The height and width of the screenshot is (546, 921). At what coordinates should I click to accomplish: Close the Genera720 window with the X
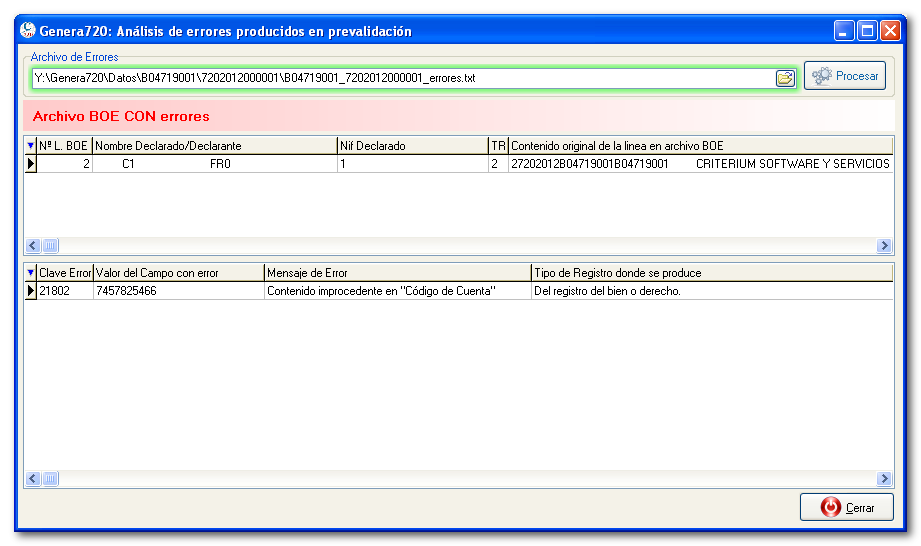coord(890,31)
